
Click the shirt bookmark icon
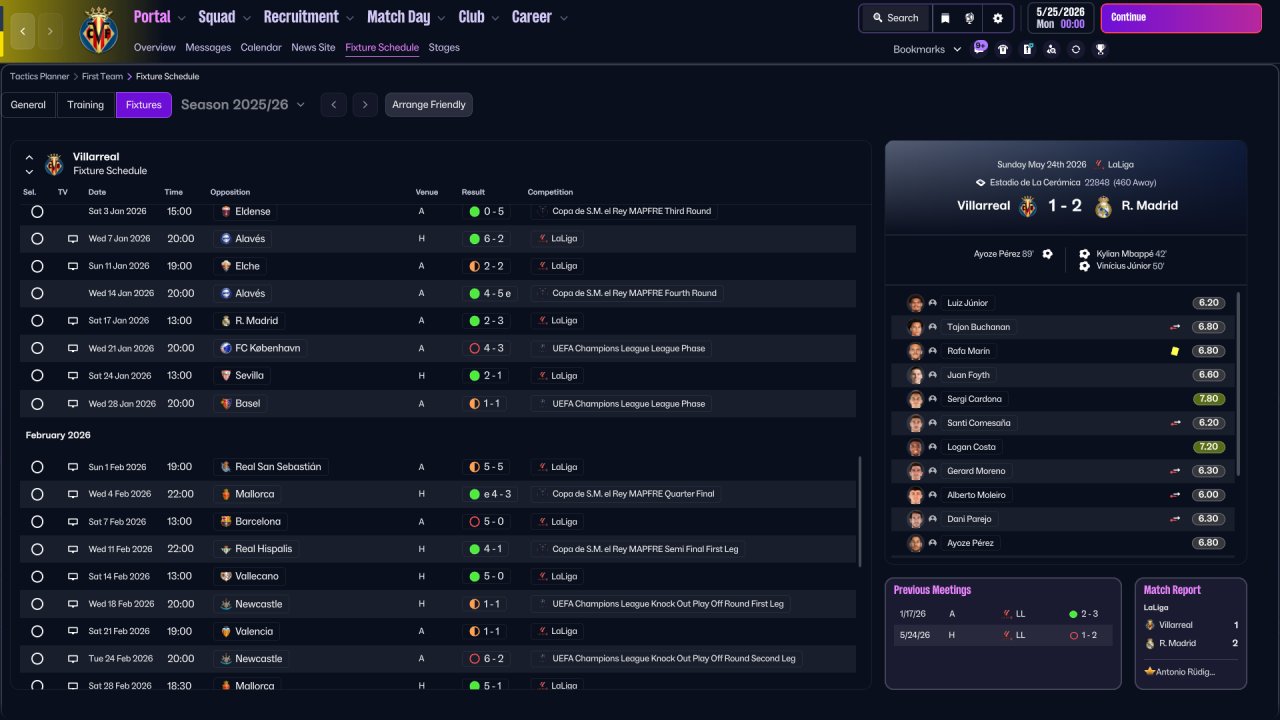point(1003,49)
